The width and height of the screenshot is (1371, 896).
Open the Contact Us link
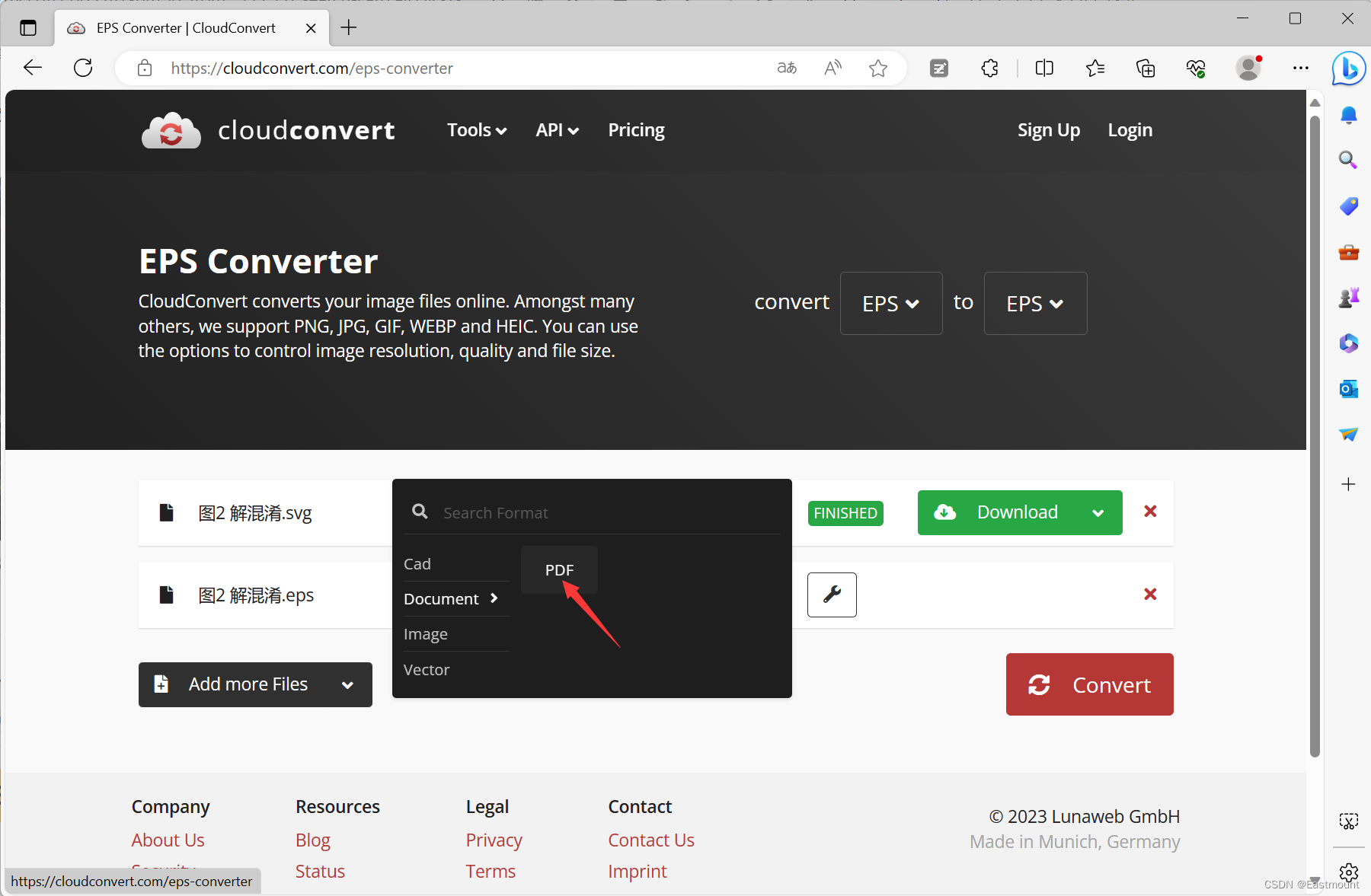[651, 840]
